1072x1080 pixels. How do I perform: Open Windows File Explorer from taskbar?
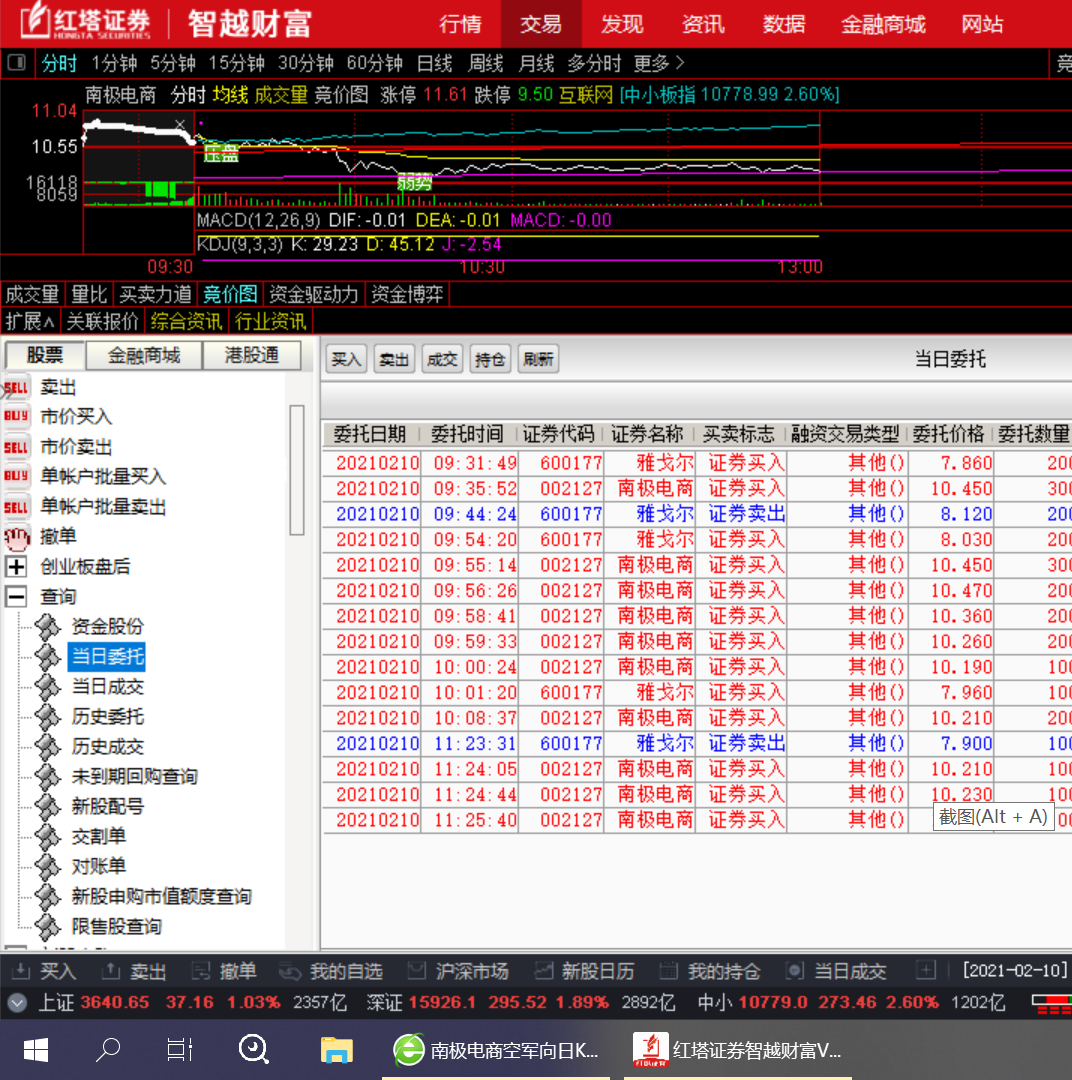tap(337, 1049)
